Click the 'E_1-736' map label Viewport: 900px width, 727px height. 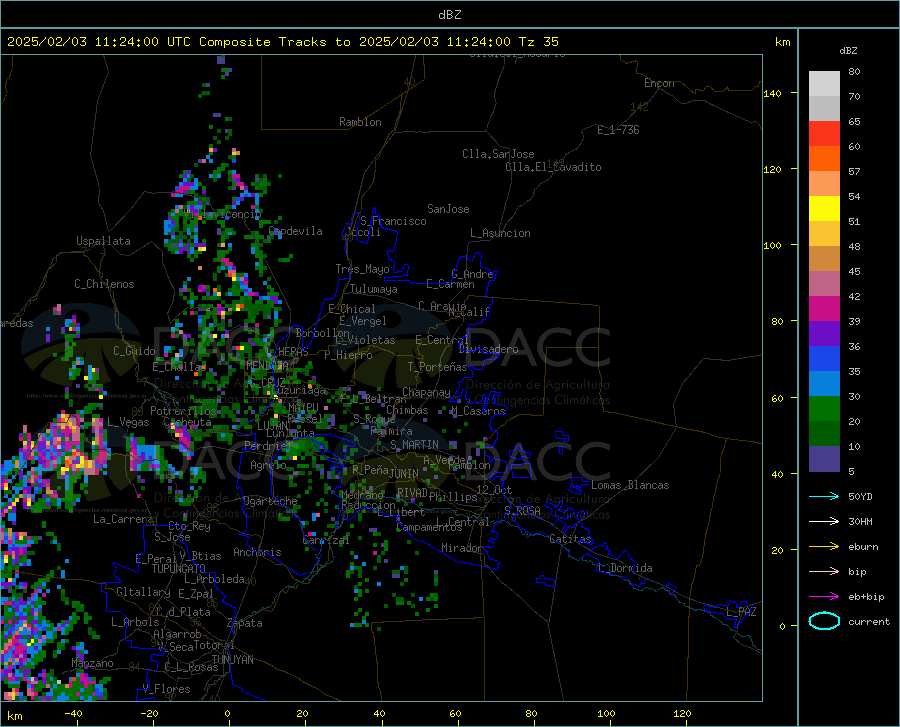(x=618, y=130)
